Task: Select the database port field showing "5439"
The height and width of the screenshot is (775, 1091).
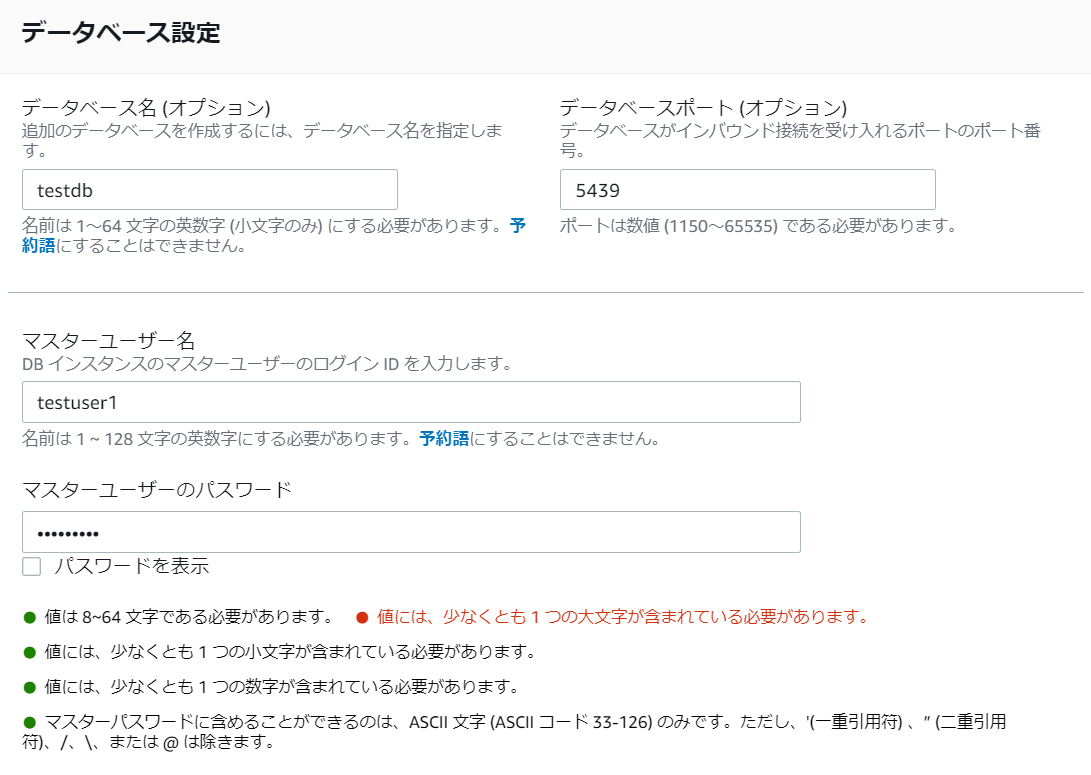Action: coord(747,189)
